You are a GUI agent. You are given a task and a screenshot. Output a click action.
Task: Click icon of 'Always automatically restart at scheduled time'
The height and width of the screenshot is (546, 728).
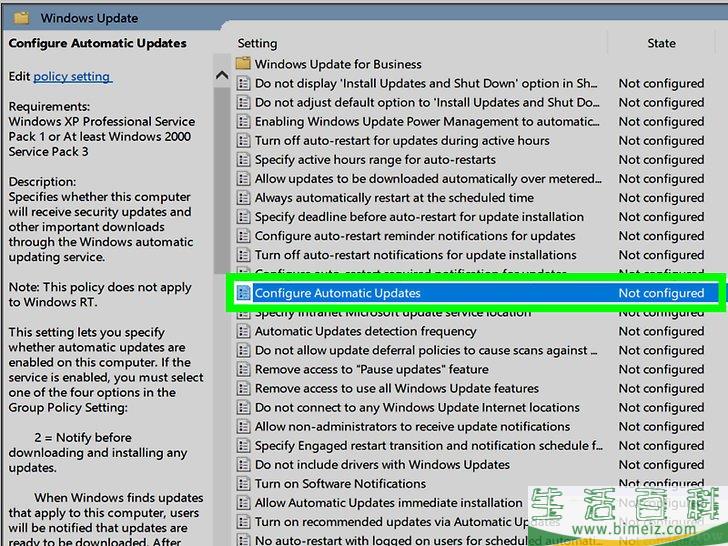[243, 198]
